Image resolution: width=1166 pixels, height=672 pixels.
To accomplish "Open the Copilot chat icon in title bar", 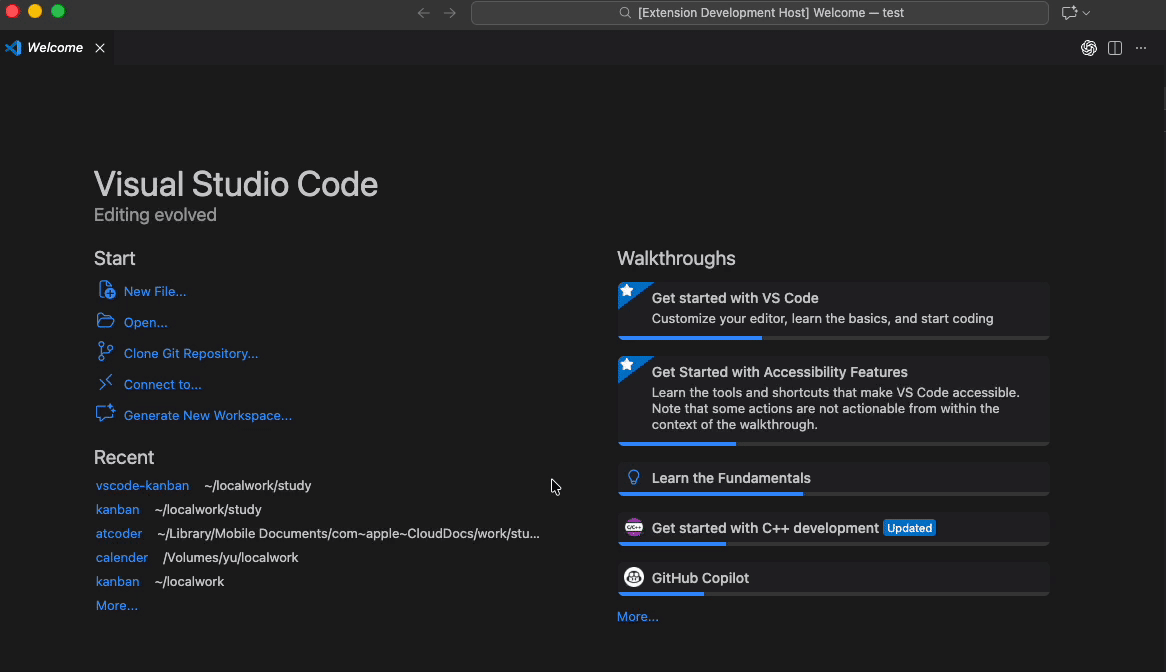I will point(1069,13).
